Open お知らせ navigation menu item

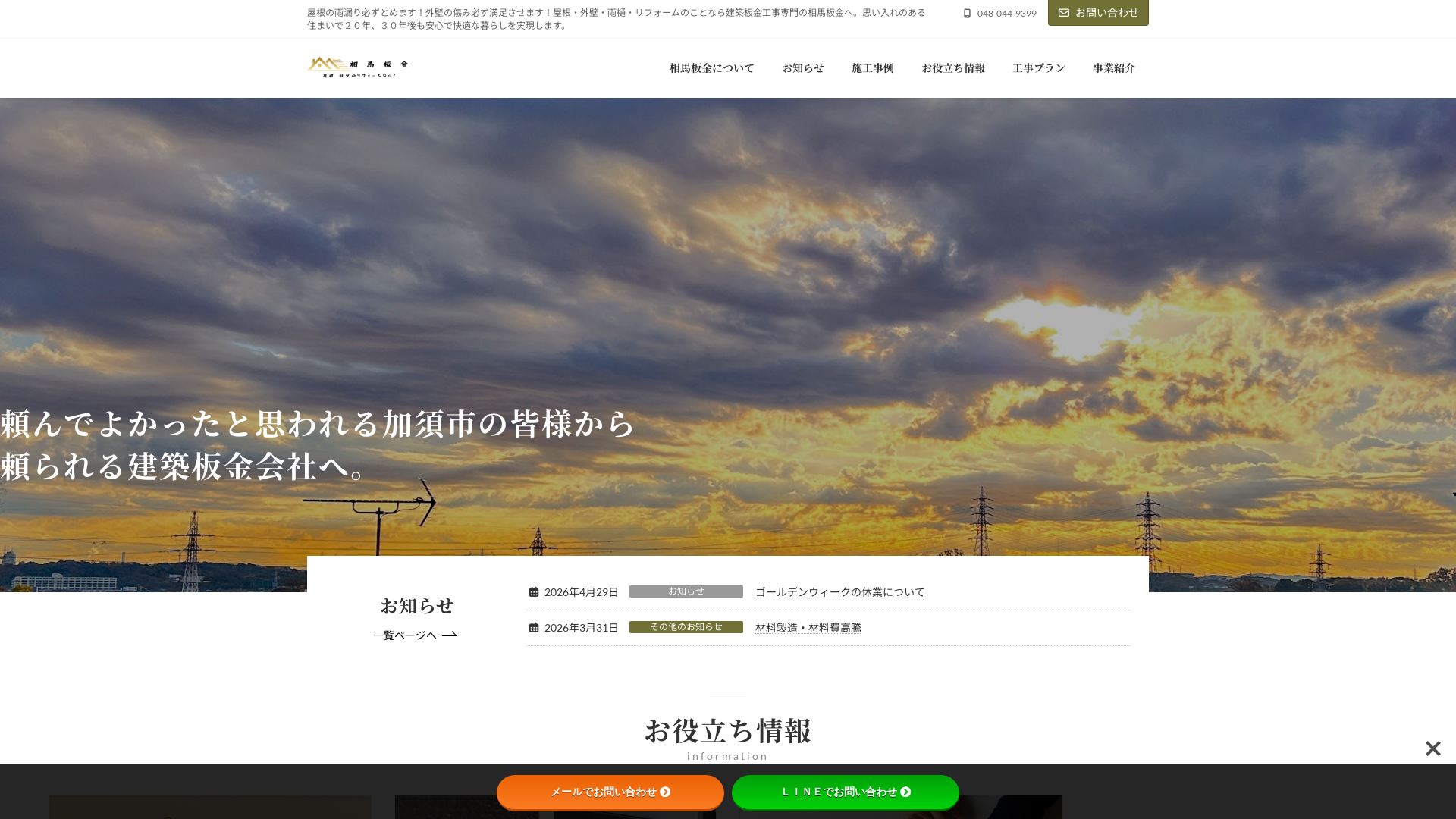pos(802,68)
